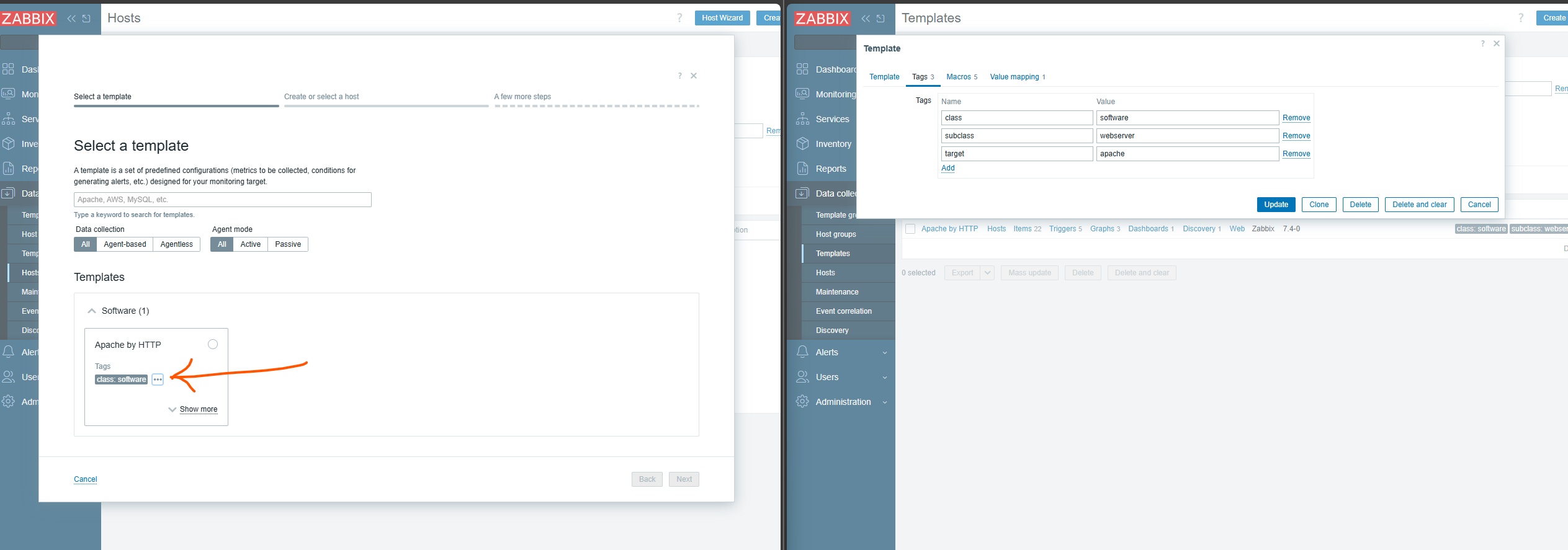This screenshot has height=550, width=1568.
Task: Open Triggers 5 link for Apache template
Action: tap(1065, 229)
